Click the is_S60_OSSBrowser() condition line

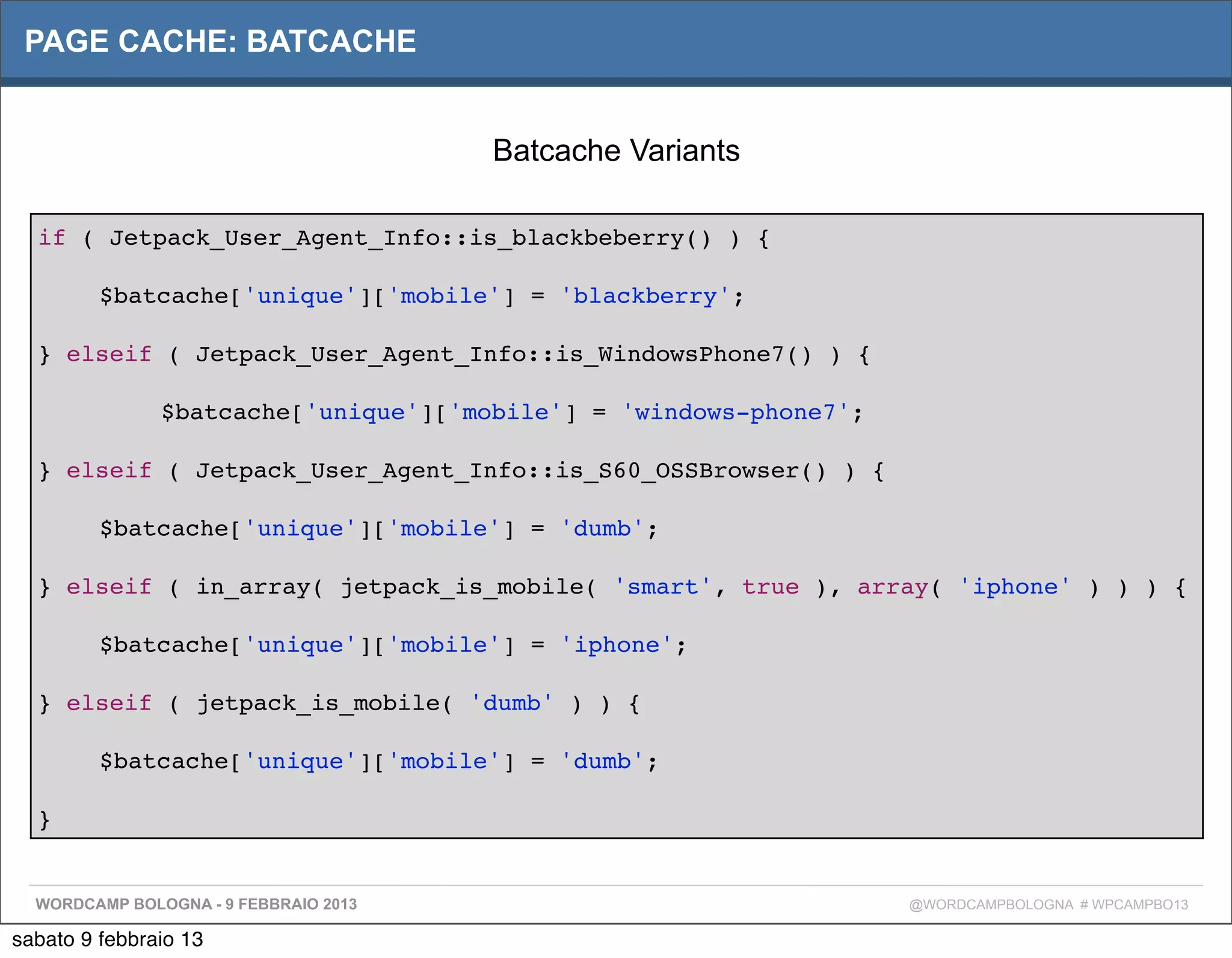pyautogui.click(x=461, y=470)
